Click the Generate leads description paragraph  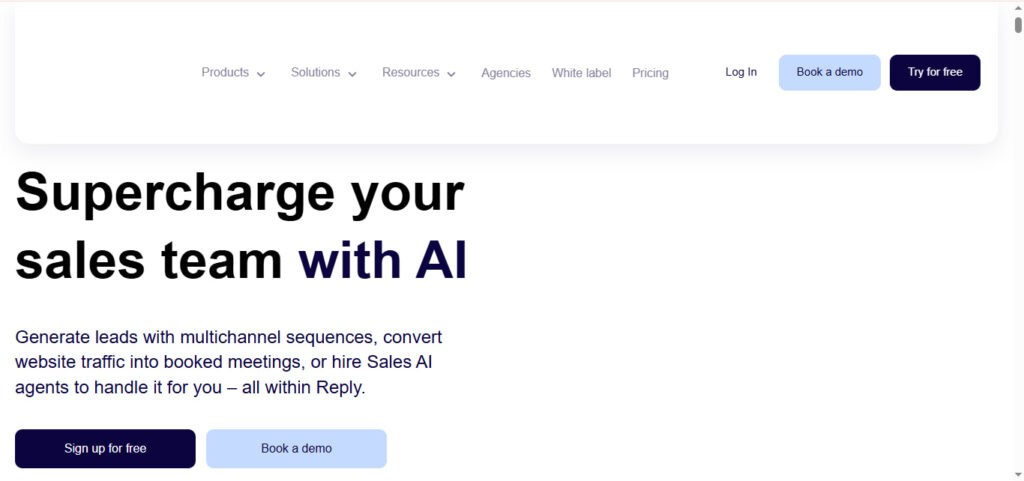(229, 362)
